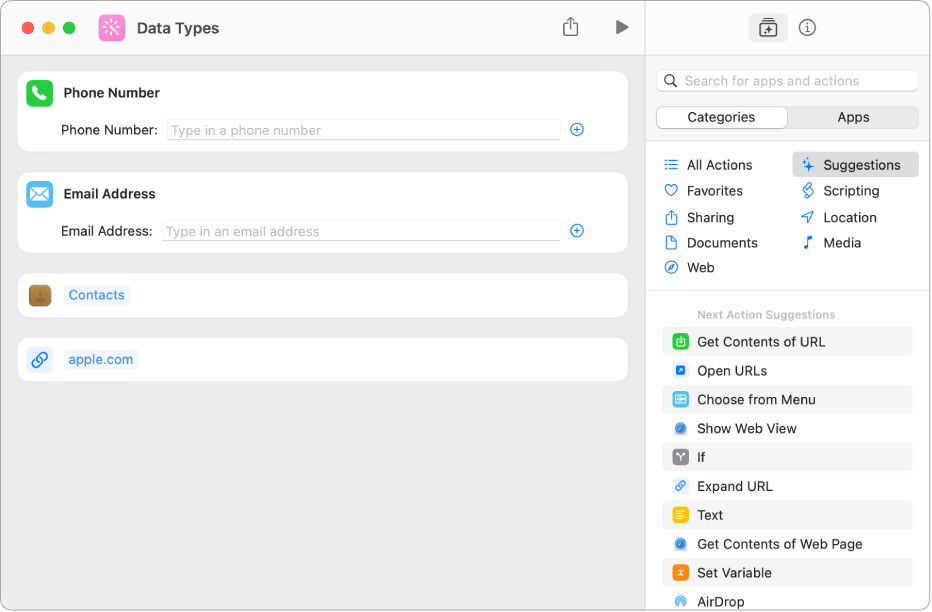Screen dimensions: 932x612
Task: Add another phone number with plus button
Action: pos(577,130)
